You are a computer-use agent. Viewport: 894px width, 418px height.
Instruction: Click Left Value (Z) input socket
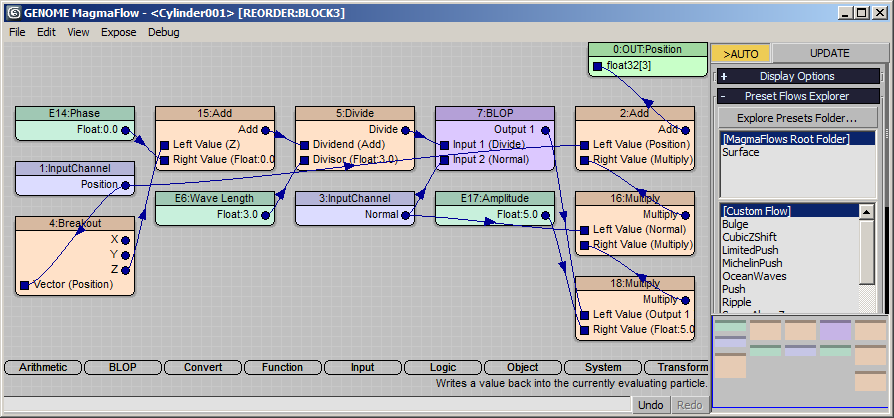164,145
